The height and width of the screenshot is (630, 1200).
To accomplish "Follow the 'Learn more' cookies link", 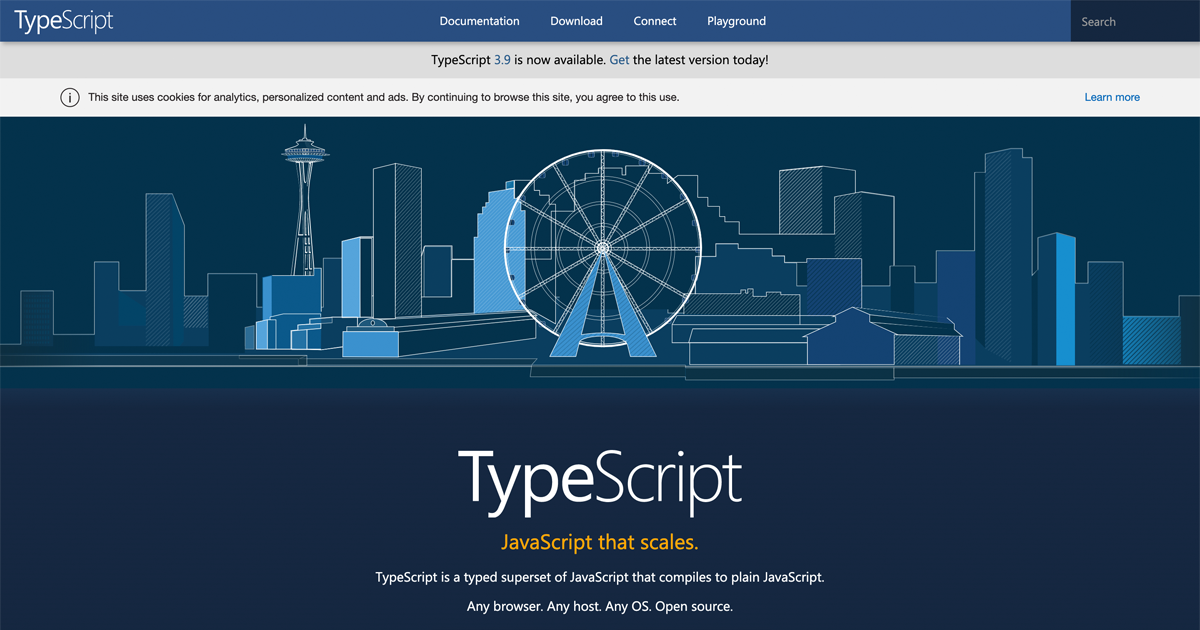I will pyautogui.click(x=1112, y=97).
